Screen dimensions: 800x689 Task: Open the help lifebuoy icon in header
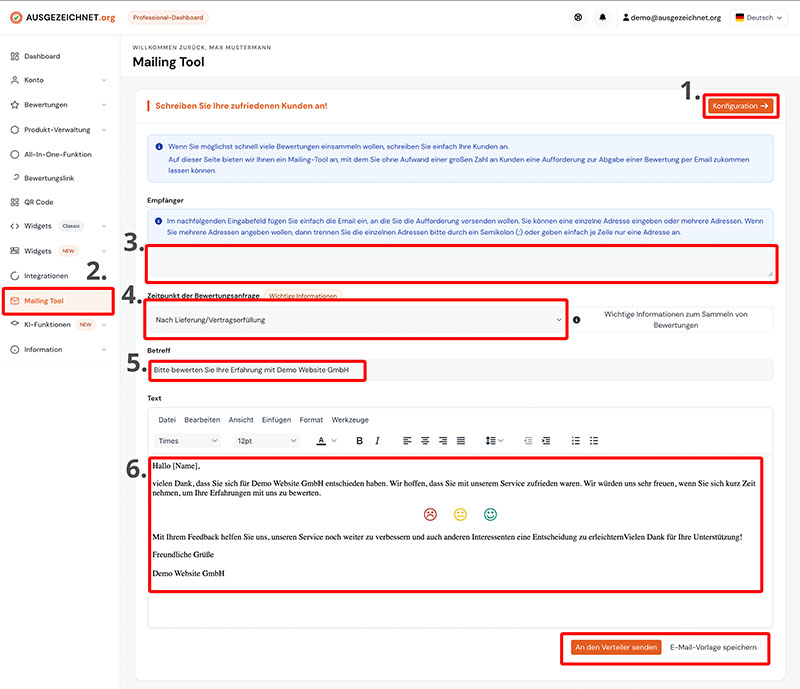pos(578,17)
